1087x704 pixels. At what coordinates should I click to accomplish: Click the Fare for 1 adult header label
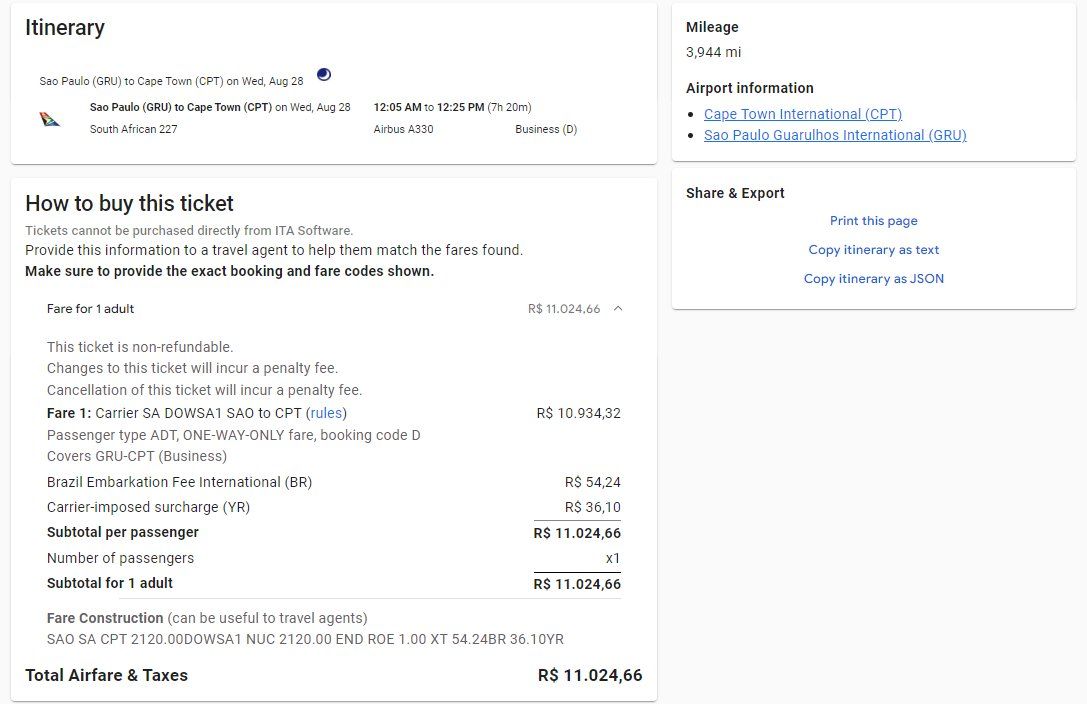coord(91,309)
